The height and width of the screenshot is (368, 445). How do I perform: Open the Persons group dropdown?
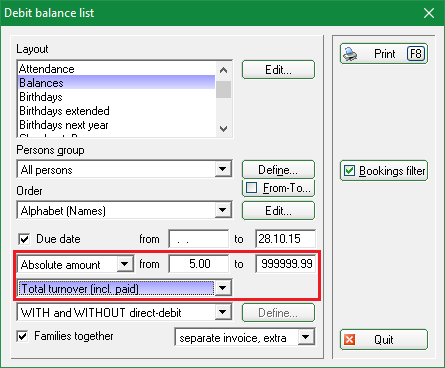click(223, 169)
